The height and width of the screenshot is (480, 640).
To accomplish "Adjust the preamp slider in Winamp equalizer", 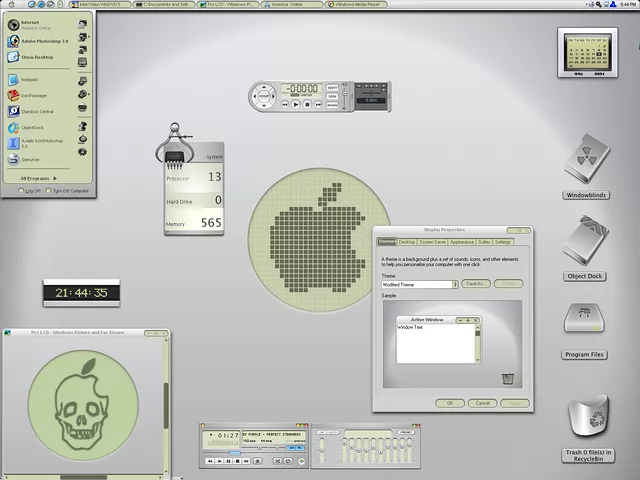I will [322, 450].
